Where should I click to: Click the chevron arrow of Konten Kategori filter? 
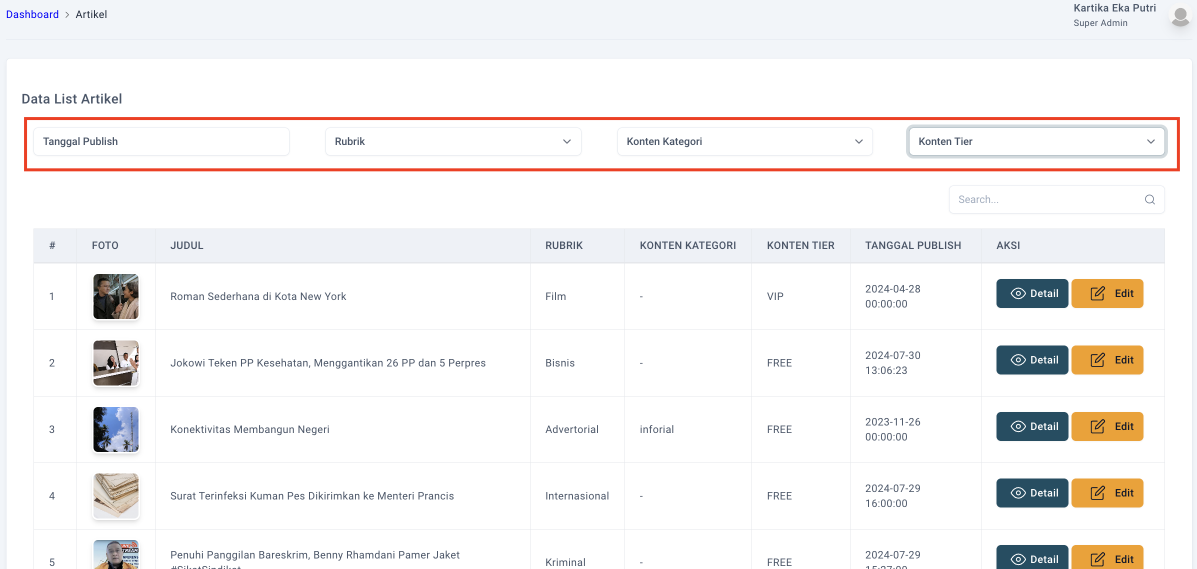tap(859, 141)
